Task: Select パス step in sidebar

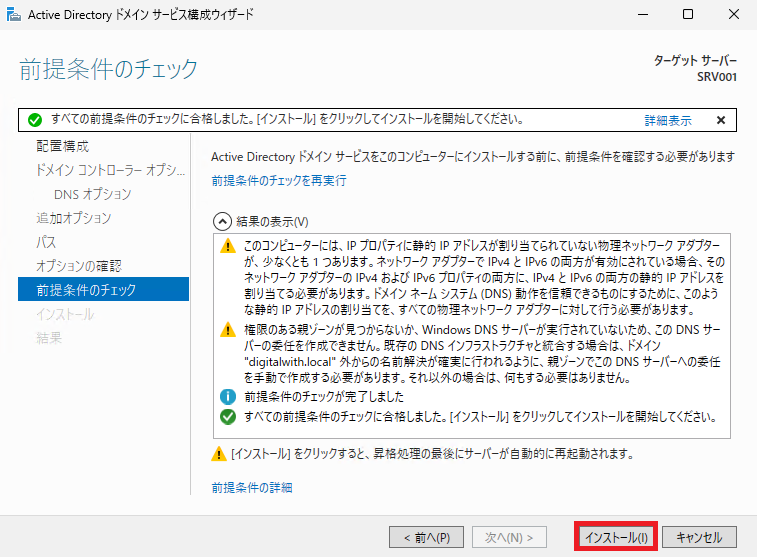Action: [x=46, y=242]
